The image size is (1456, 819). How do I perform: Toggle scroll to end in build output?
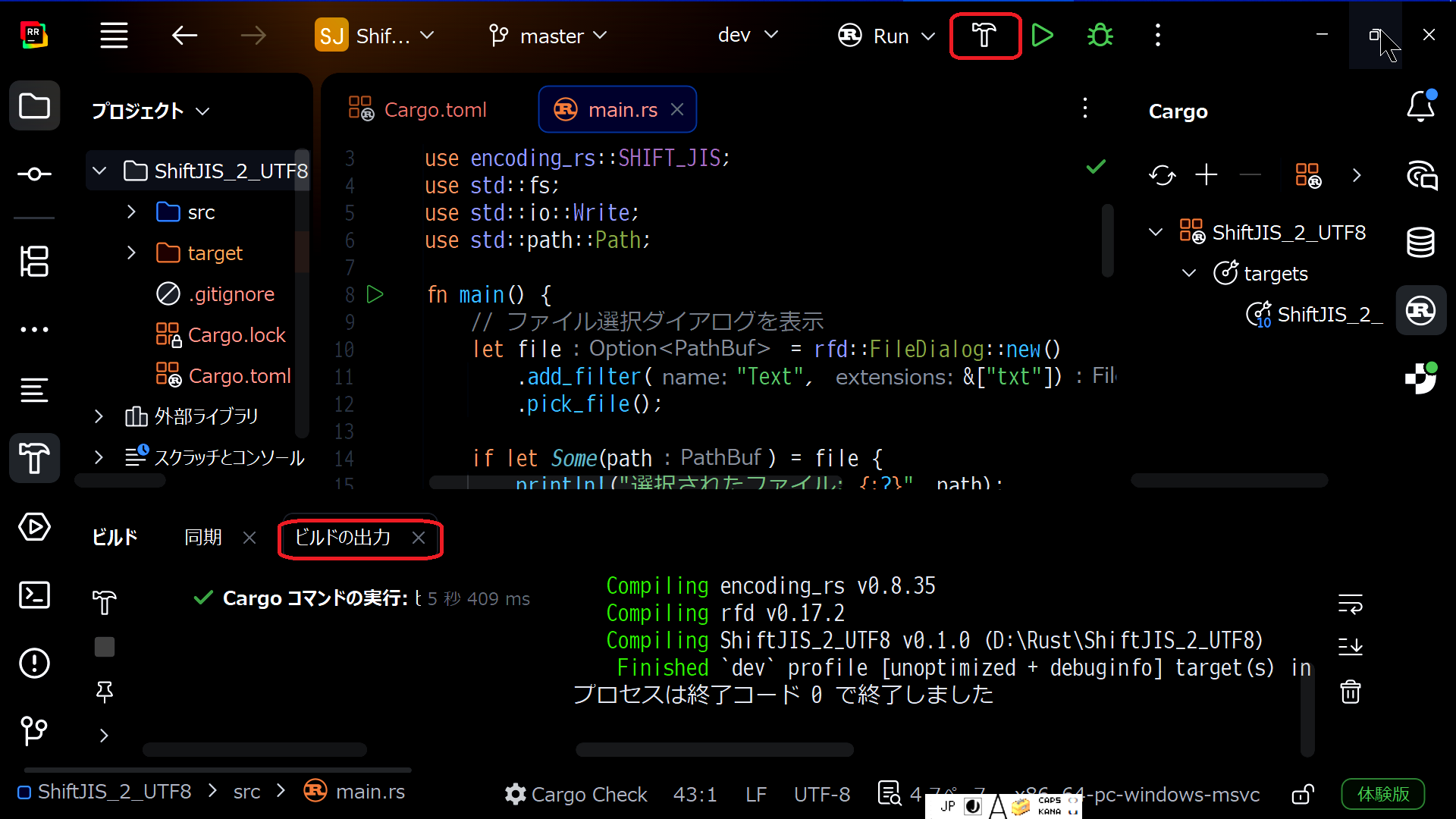click(x=1350, y=646)
